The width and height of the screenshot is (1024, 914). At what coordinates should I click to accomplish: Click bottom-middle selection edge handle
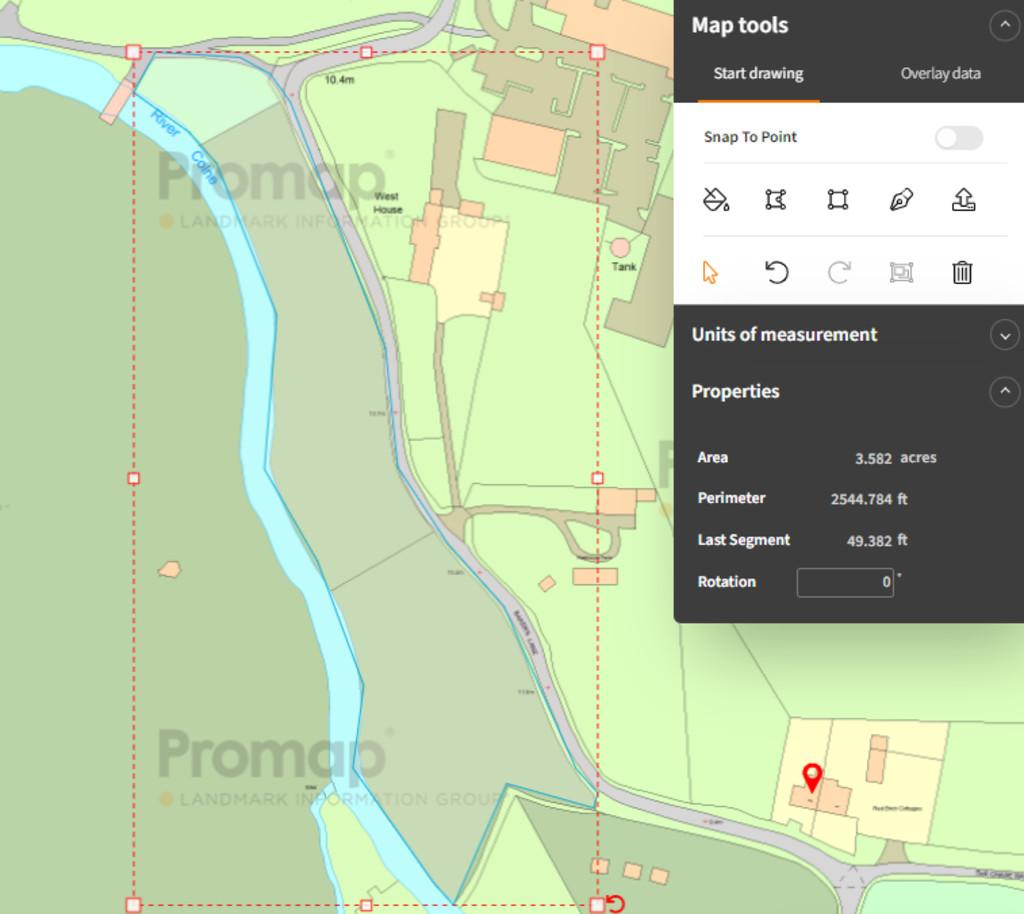pos(366,906)
